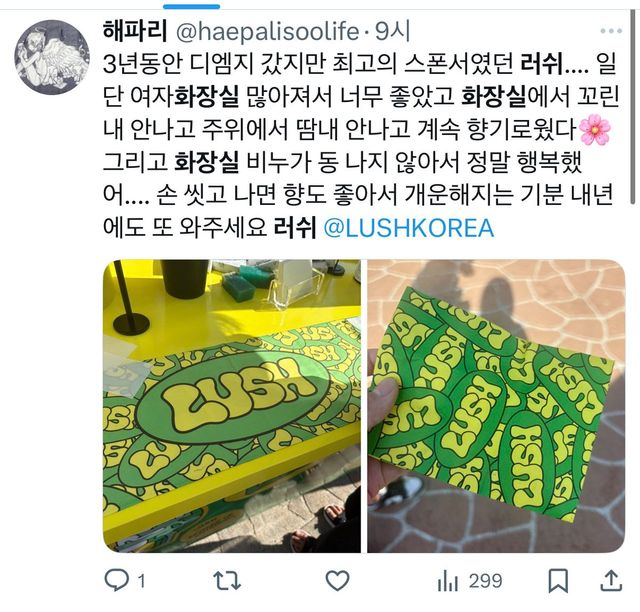Click the share upload arrow icon

point(611,580)
